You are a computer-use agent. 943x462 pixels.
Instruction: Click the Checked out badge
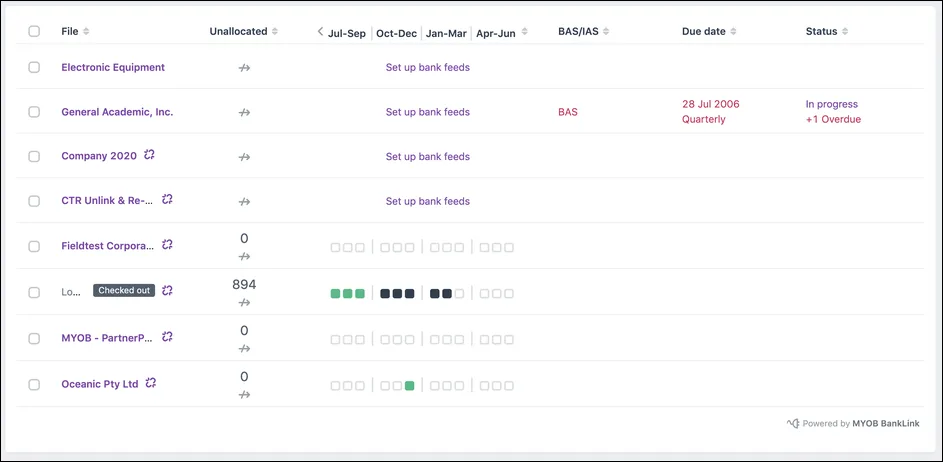pyautogui.click(x=124, y=291)
